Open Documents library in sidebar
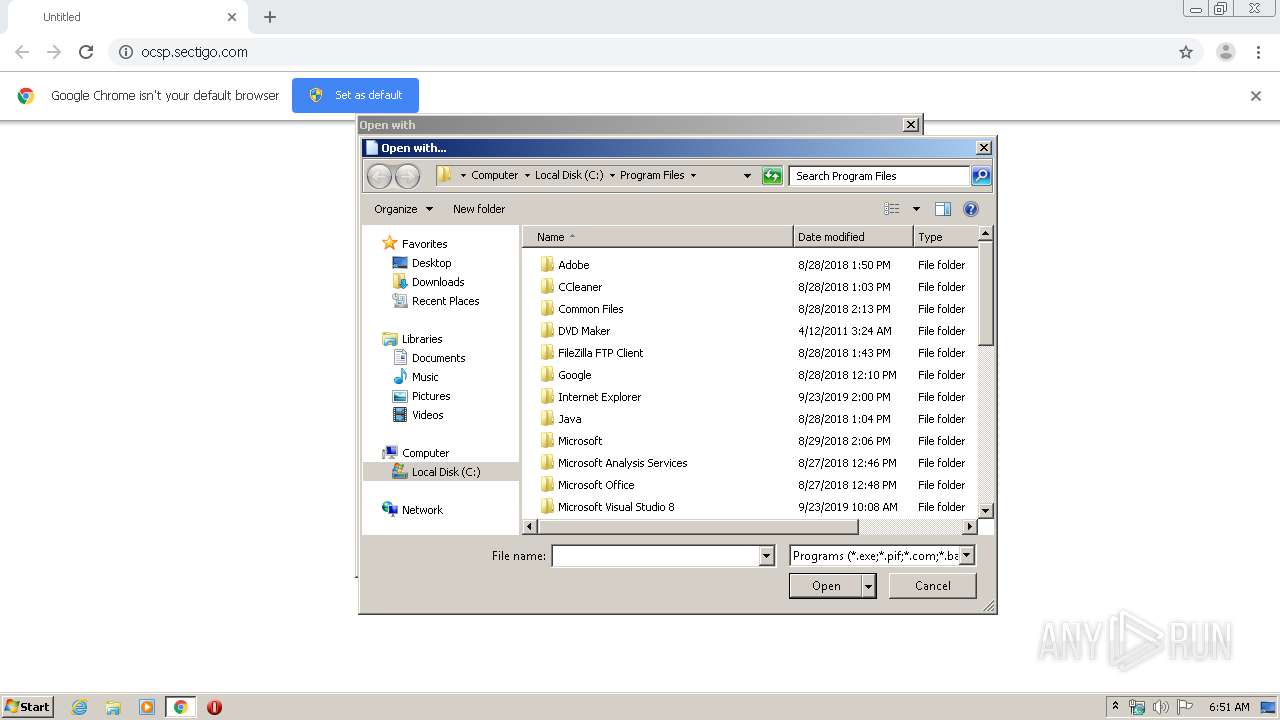The image size is (1280, 720). tap(438, 358)
